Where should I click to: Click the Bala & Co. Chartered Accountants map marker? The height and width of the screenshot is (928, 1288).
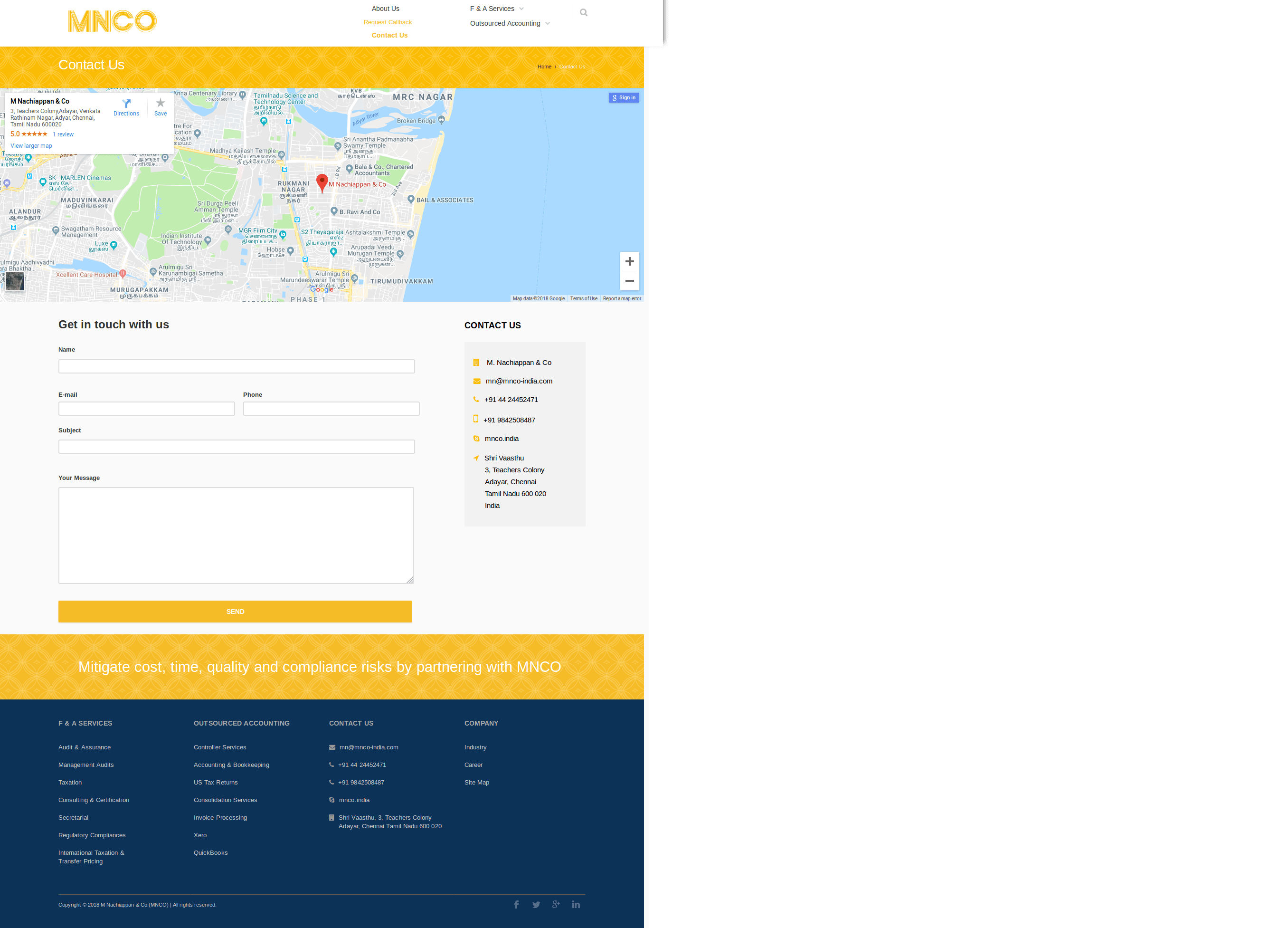click(x=349, y=169)
